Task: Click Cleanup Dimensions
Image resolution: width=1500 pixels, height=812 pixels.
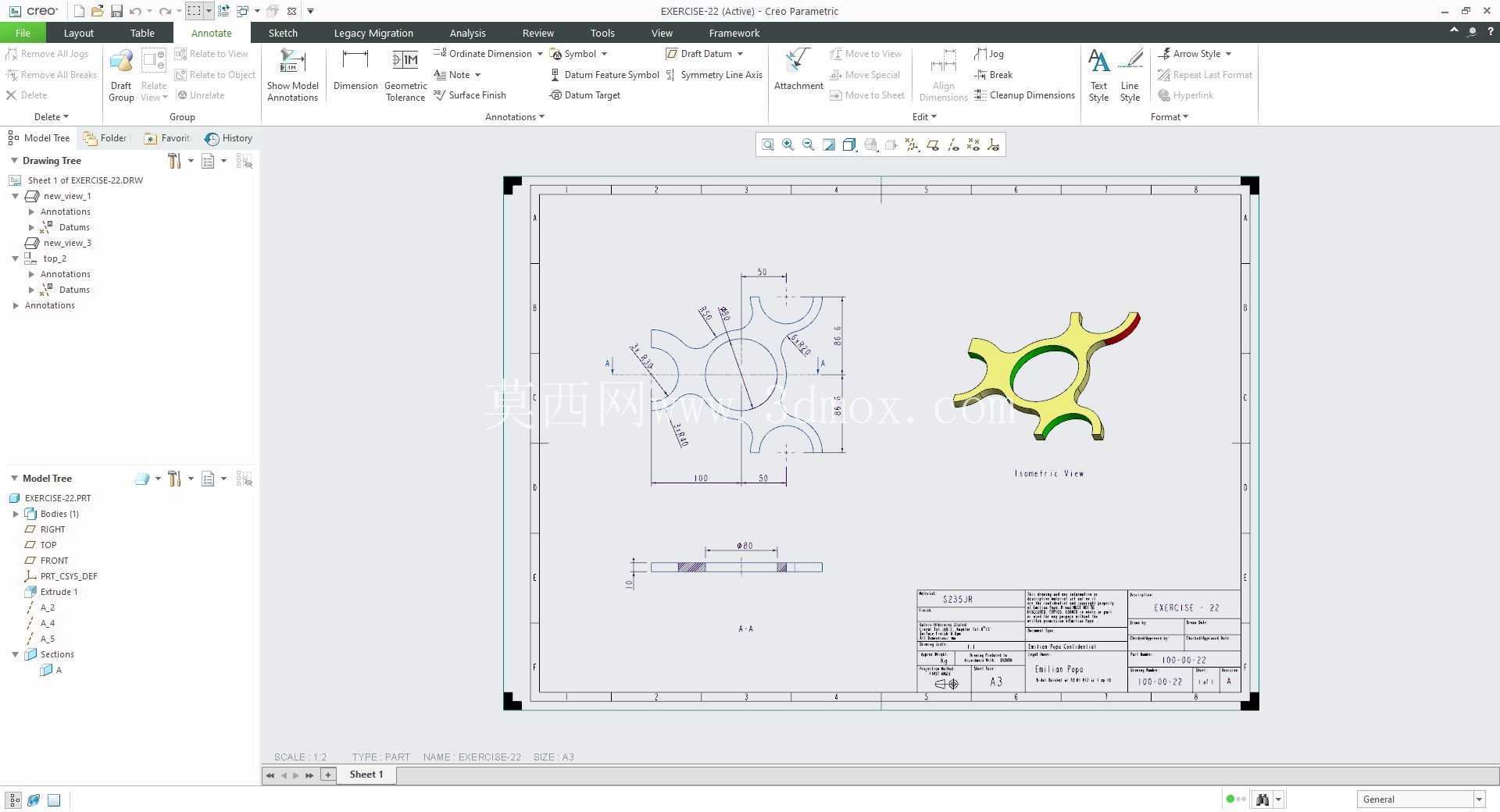Action: 1024,95
